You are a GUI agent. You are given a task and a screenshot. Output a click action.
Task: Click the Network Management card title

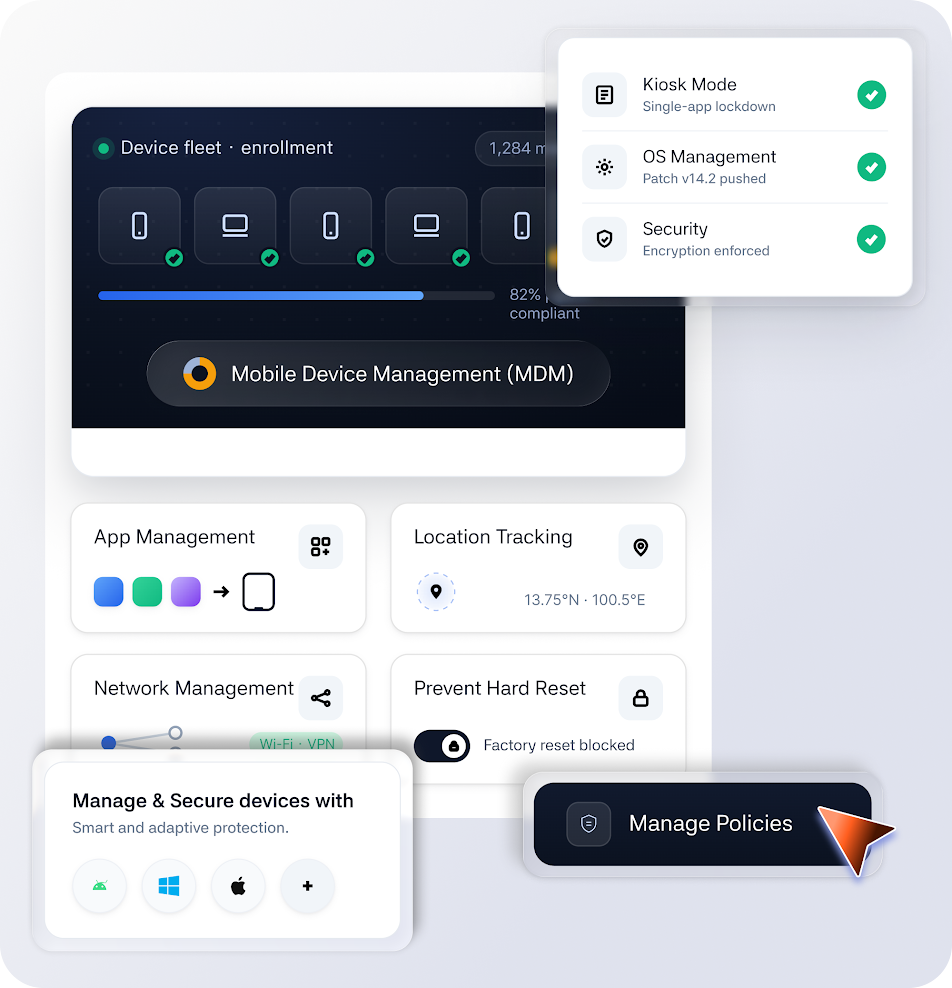pos(194,689)
